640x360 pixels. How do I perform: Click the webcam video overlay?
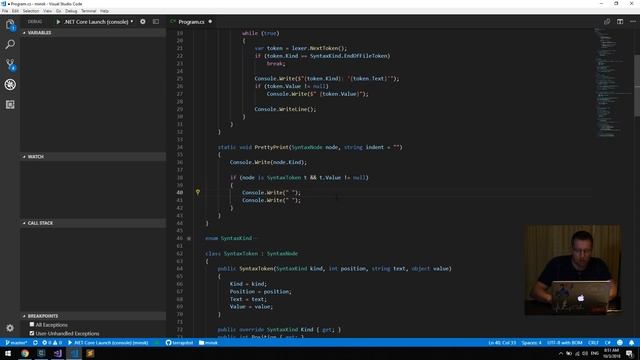(x=572, y=270)
